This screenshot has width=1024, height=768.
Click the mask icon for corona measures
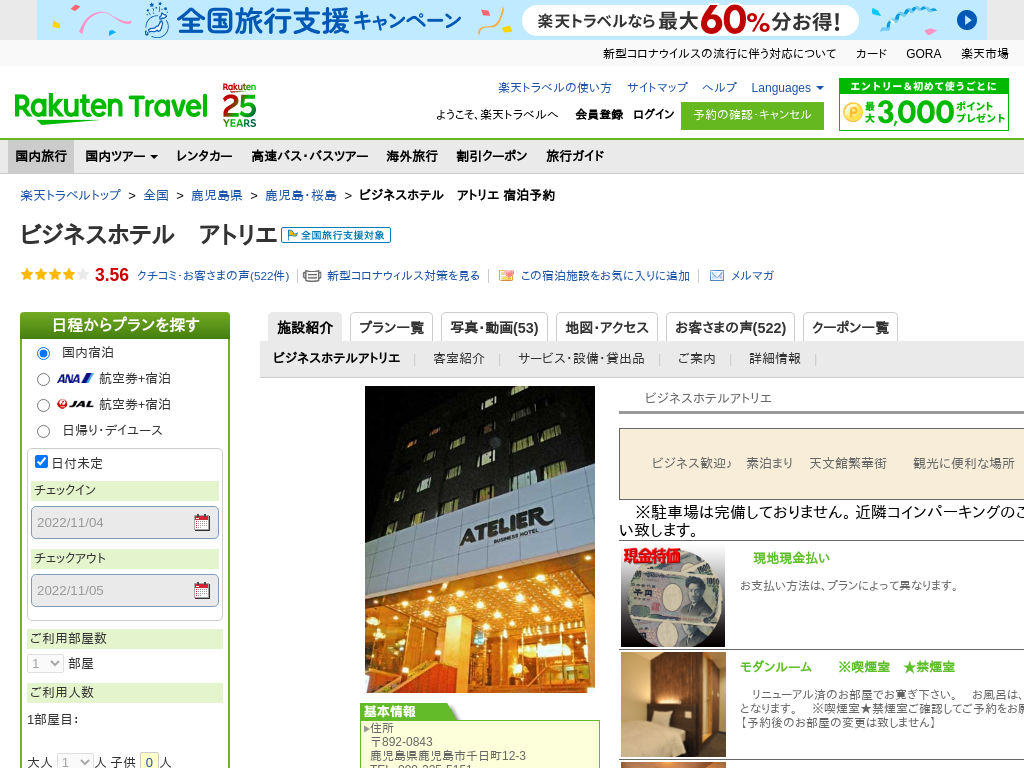(312, 276)
